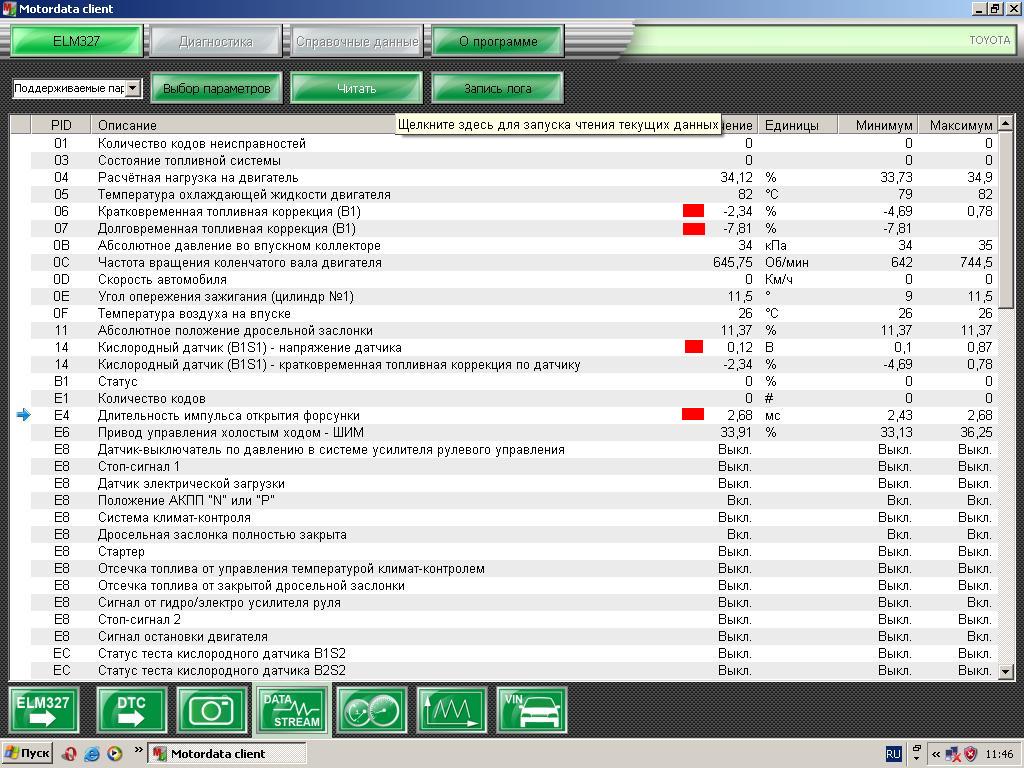Open the ELM327 connection icon at bottom
The image size is (1024, 768).
(44, 711)
